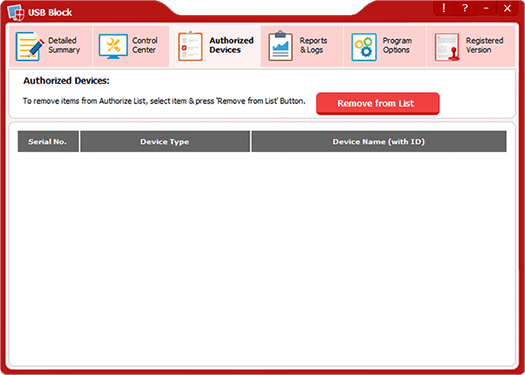Go to the Control Center tab label
The width and height of the screenshot is (525, 375).
[145, 45]
